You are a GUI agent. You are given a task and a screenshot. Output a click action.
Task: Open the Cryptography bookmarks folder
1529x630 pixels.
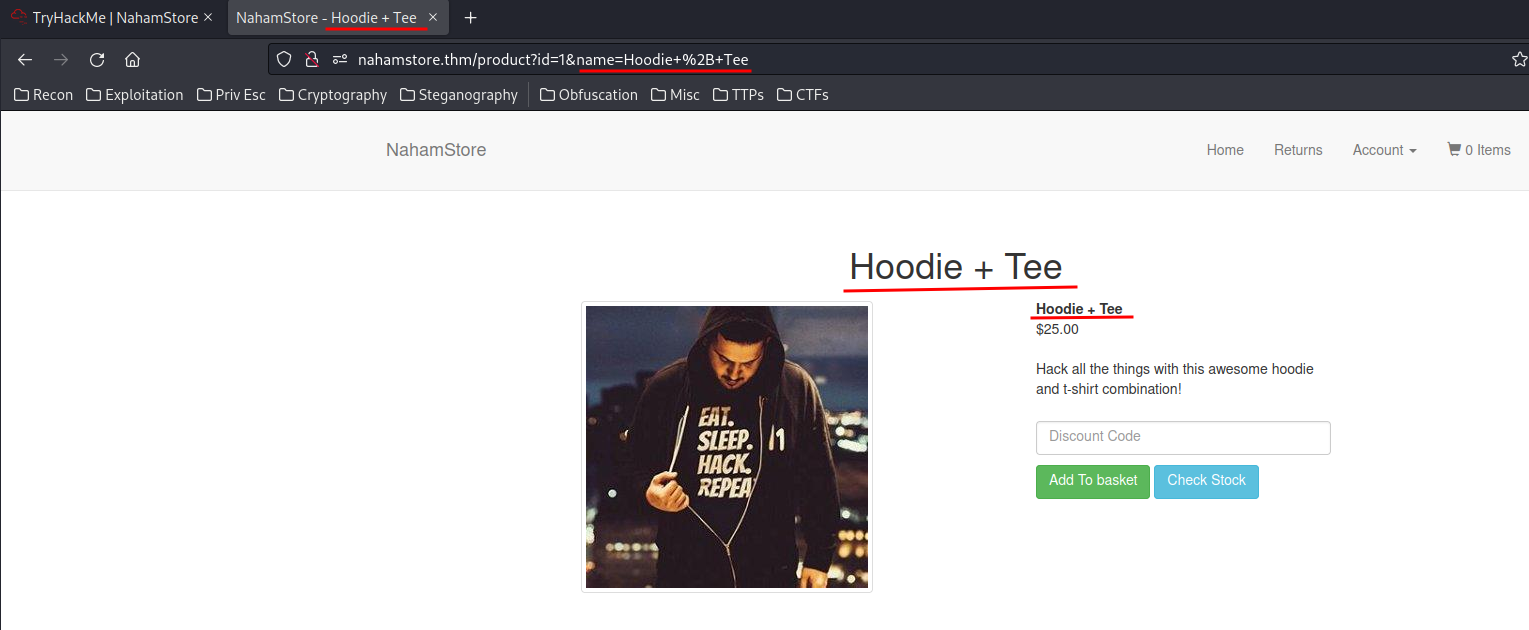click(x=333, y=95)
